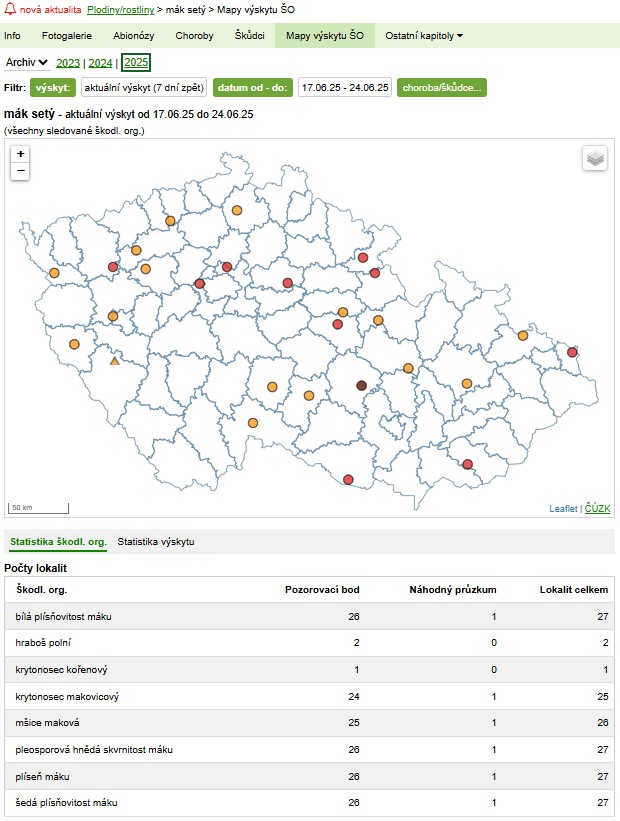Click the krytonosec makovicový row label
This screenshot has width=620, height=821.
tap(67, 696)
